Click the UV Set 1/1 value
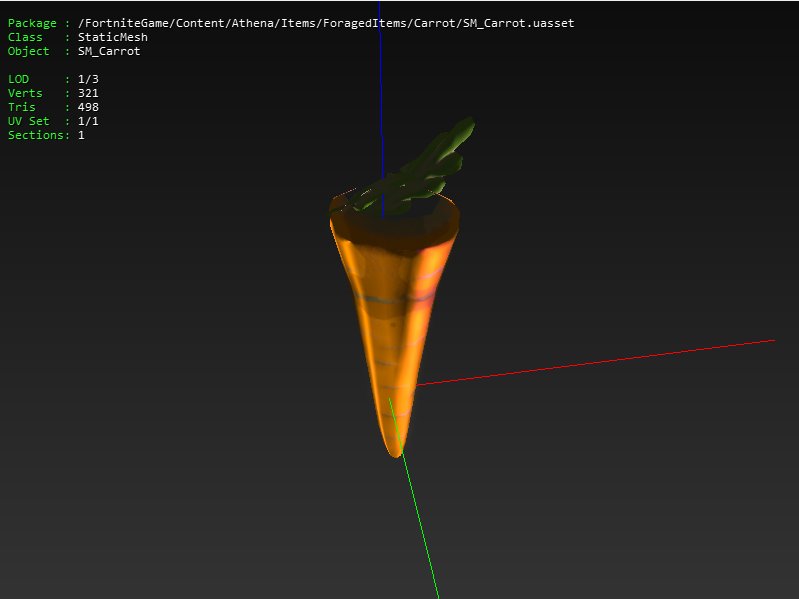Screen dimensions: 799x599 [x=88, y=121]
